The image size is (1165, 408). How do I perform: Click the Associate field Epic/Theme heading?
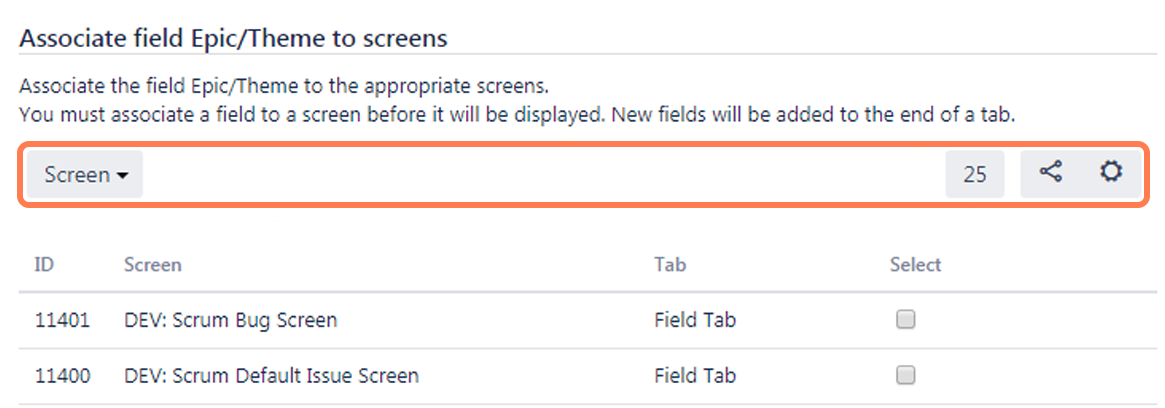(233, 39)
